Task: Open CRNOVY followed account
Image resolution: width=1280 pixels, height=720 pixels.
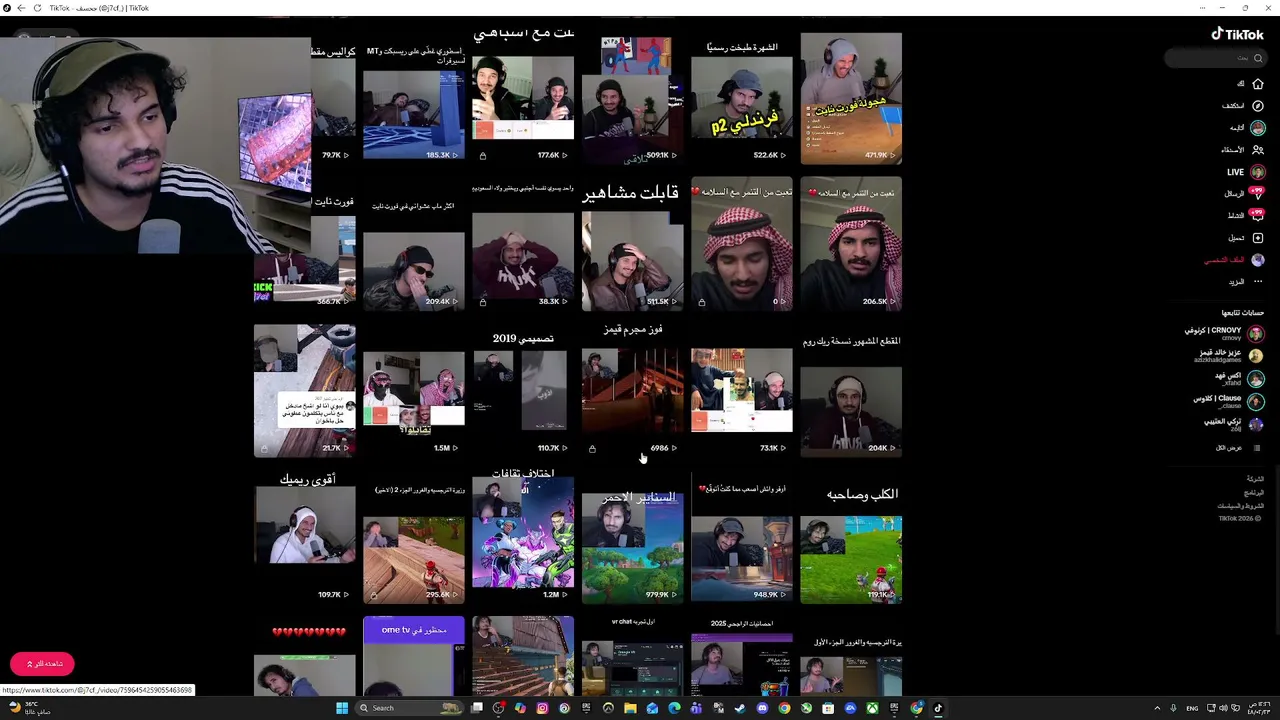Action: (1225, 333)
